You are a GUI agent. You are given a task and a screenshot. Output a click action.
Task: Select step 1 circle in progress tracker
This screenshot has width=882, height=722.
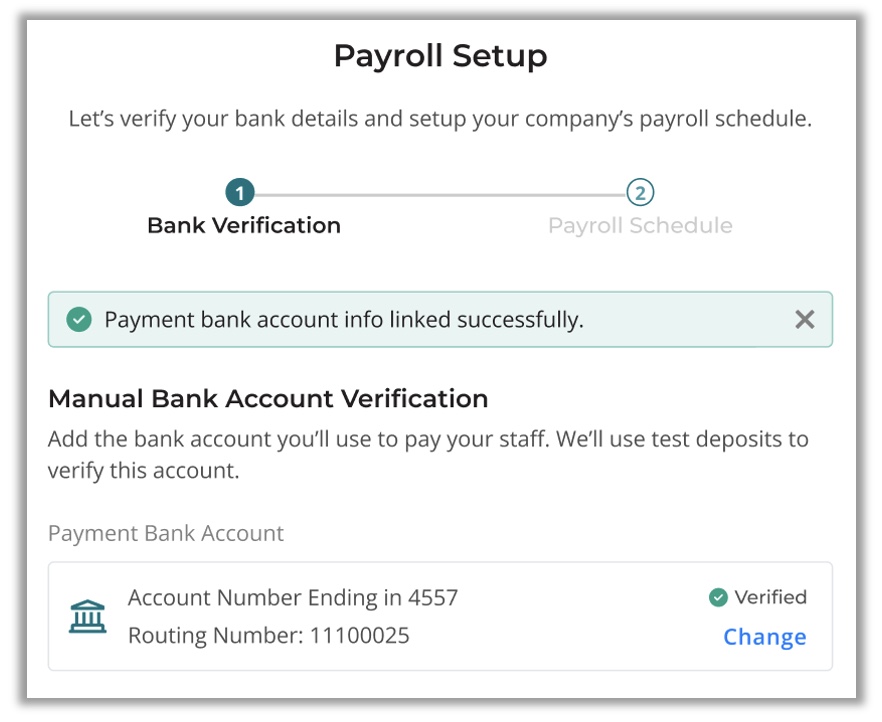point(240,192)
